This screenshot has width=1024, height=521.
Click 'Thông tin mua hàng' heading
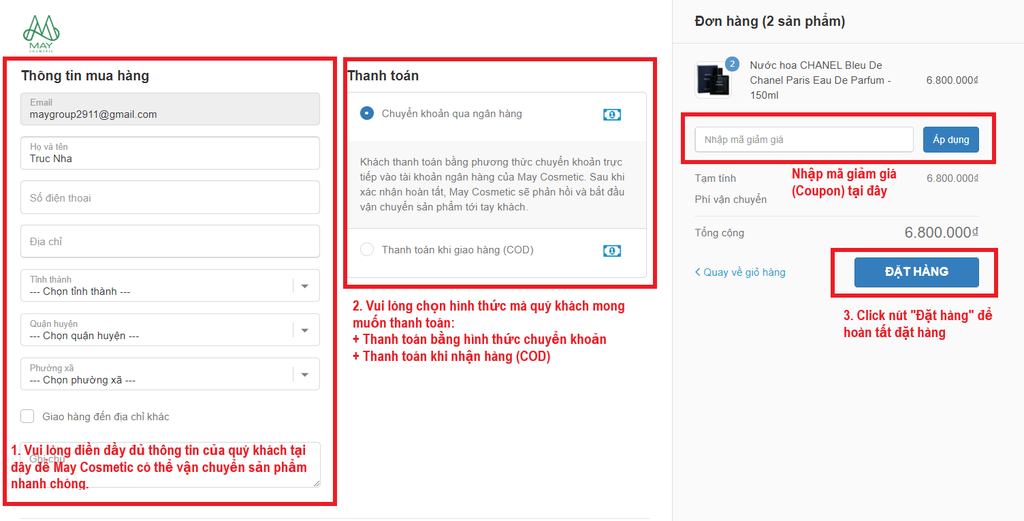(x=85, y=76)
